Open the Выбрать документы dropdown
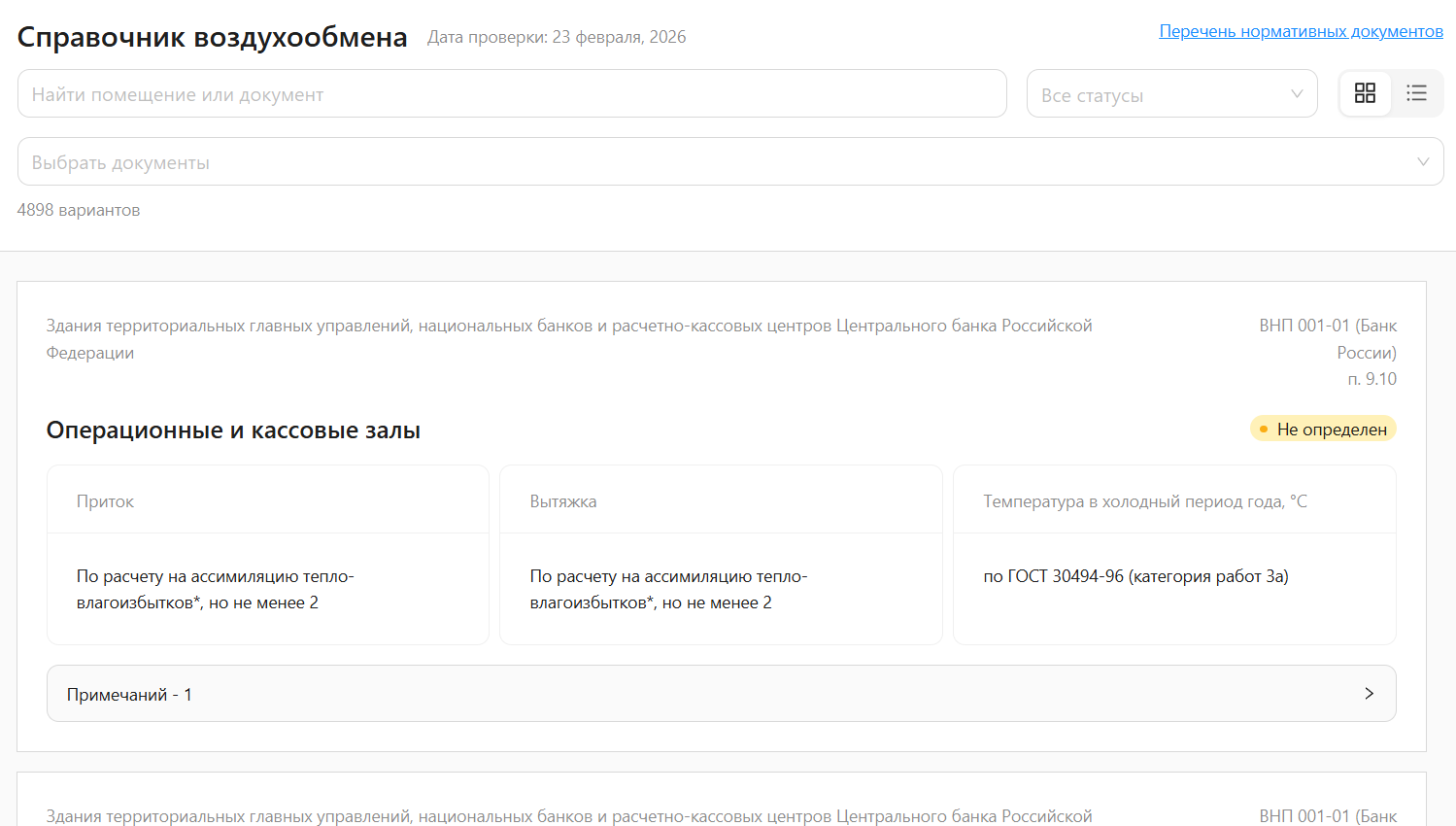Screen dimensions: 1456x826 pyautogui.click(x=729, y=162)
